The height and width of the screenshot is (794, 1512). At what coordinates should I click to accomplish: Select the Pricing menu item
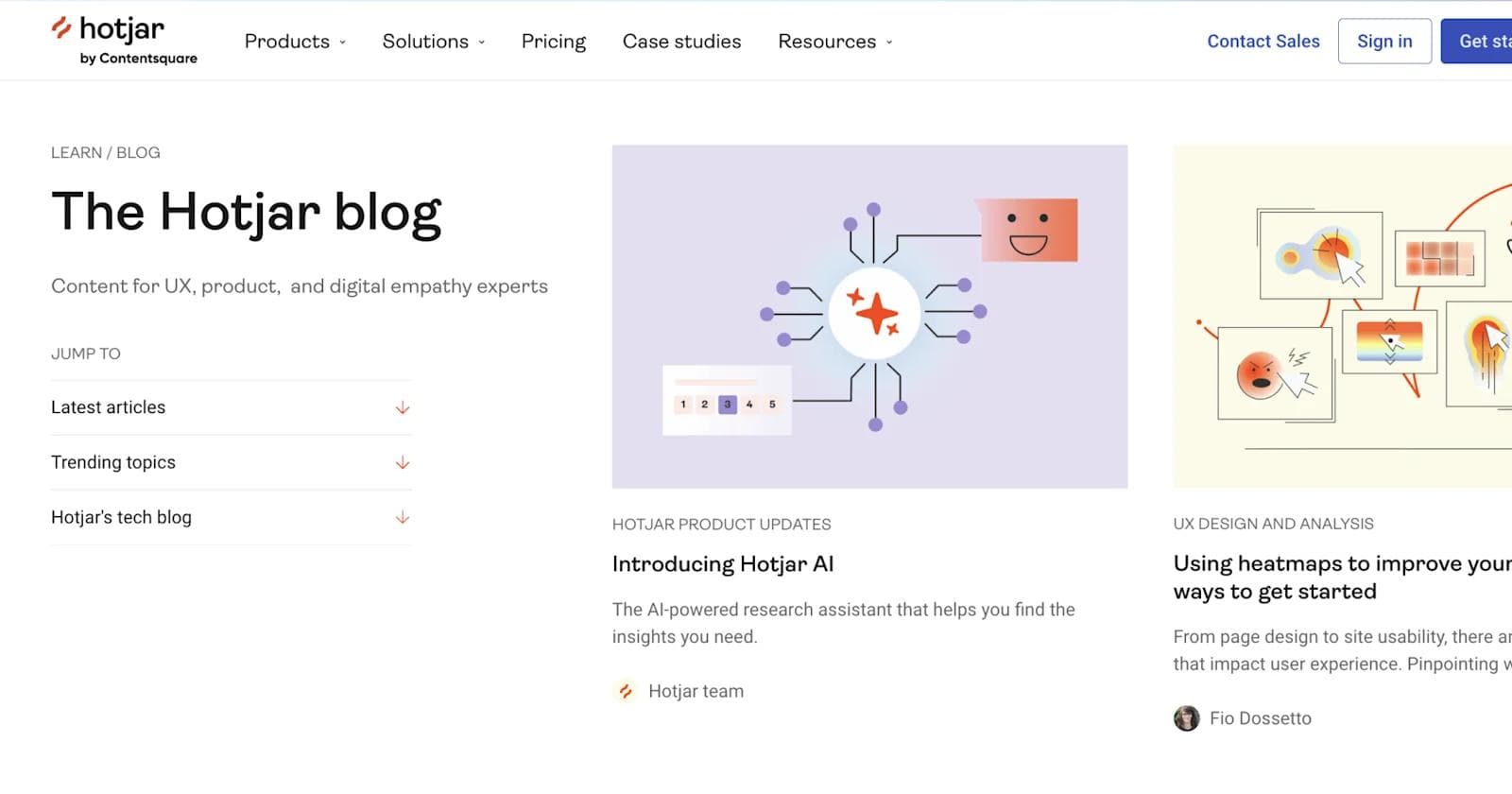[553, 41]
